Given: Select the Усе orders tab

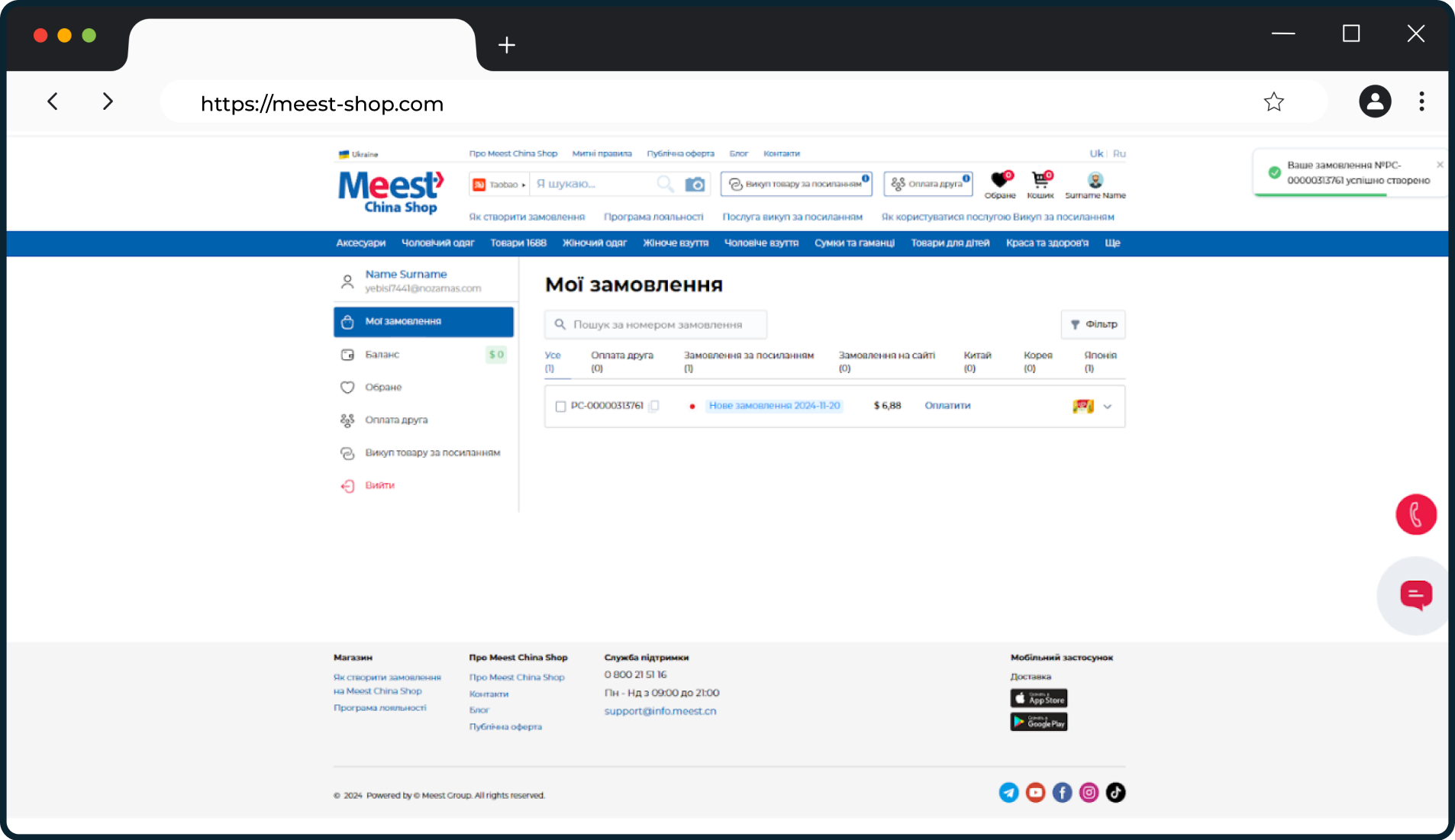Looking at the screenshot, I should (553, 362).
